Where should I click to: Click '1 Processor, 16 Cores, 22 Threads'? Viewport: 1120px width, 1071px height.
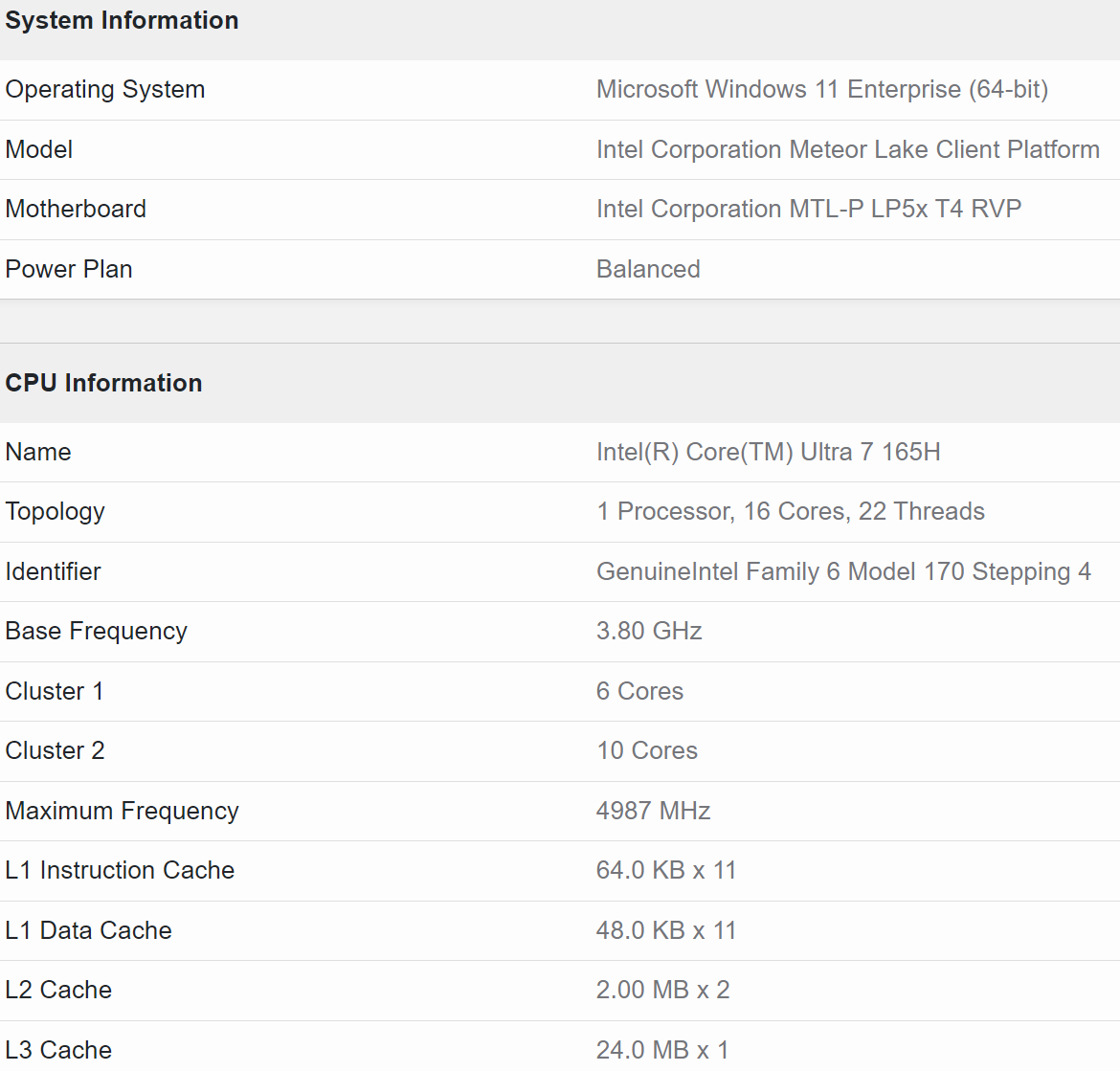(x=790, y=511)
